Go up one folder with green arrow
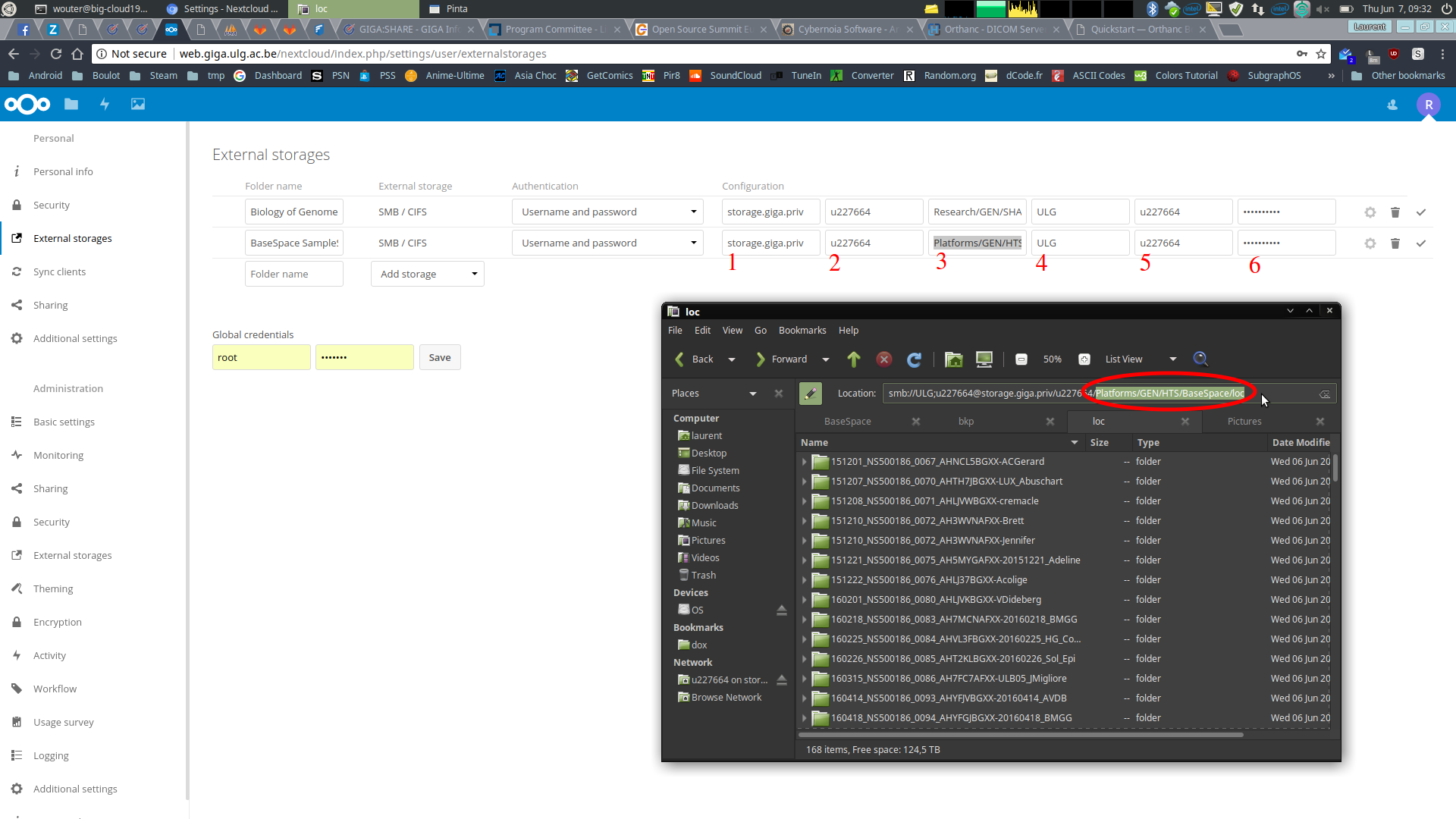Viewport: 1456px width, 819px height. click(x=854, y=359)
